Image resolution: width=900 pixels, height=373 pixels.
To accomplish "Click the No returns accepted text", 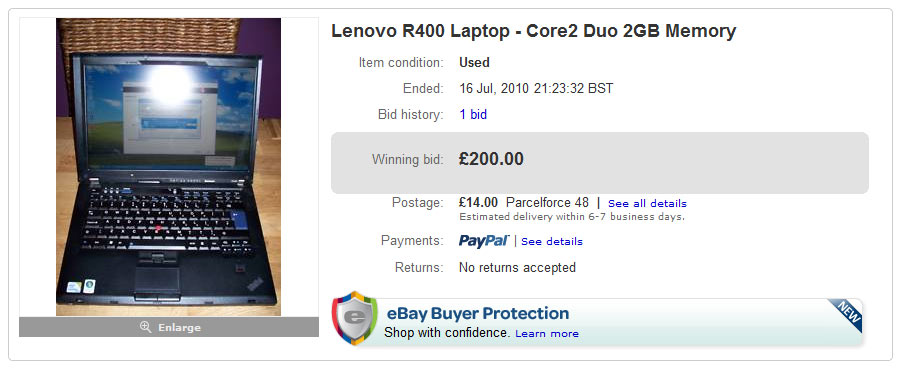I will (x=517, y=267).
